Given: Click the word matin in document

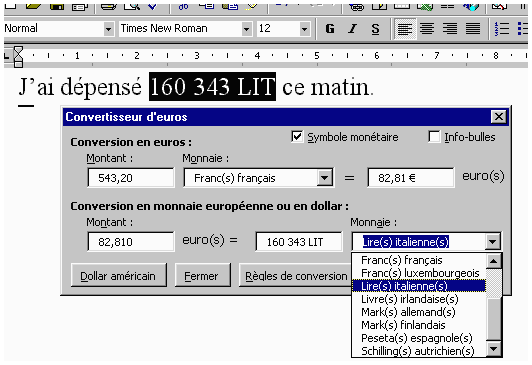Looking at the screenshot, I should [x=340, y=88].
